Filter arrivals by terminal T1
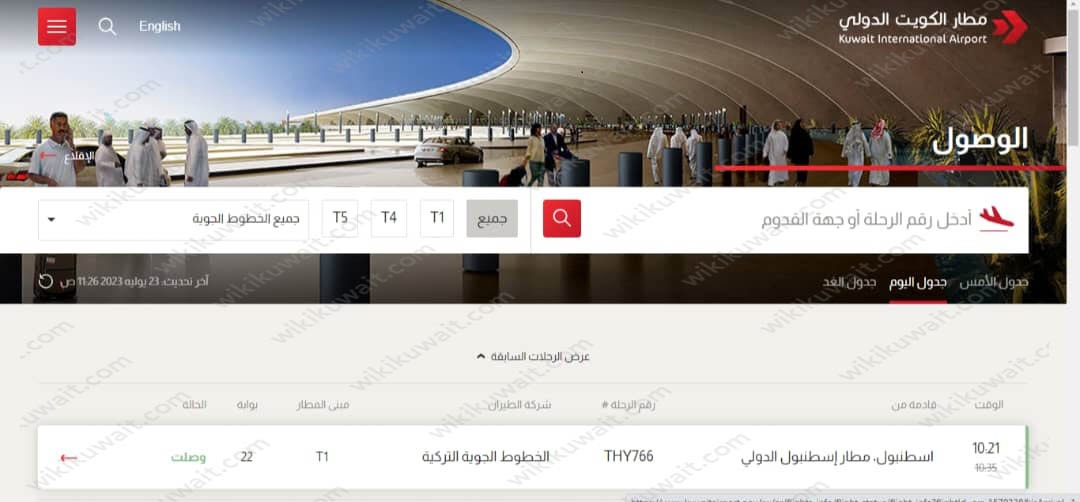 click(x=437, y=219)
